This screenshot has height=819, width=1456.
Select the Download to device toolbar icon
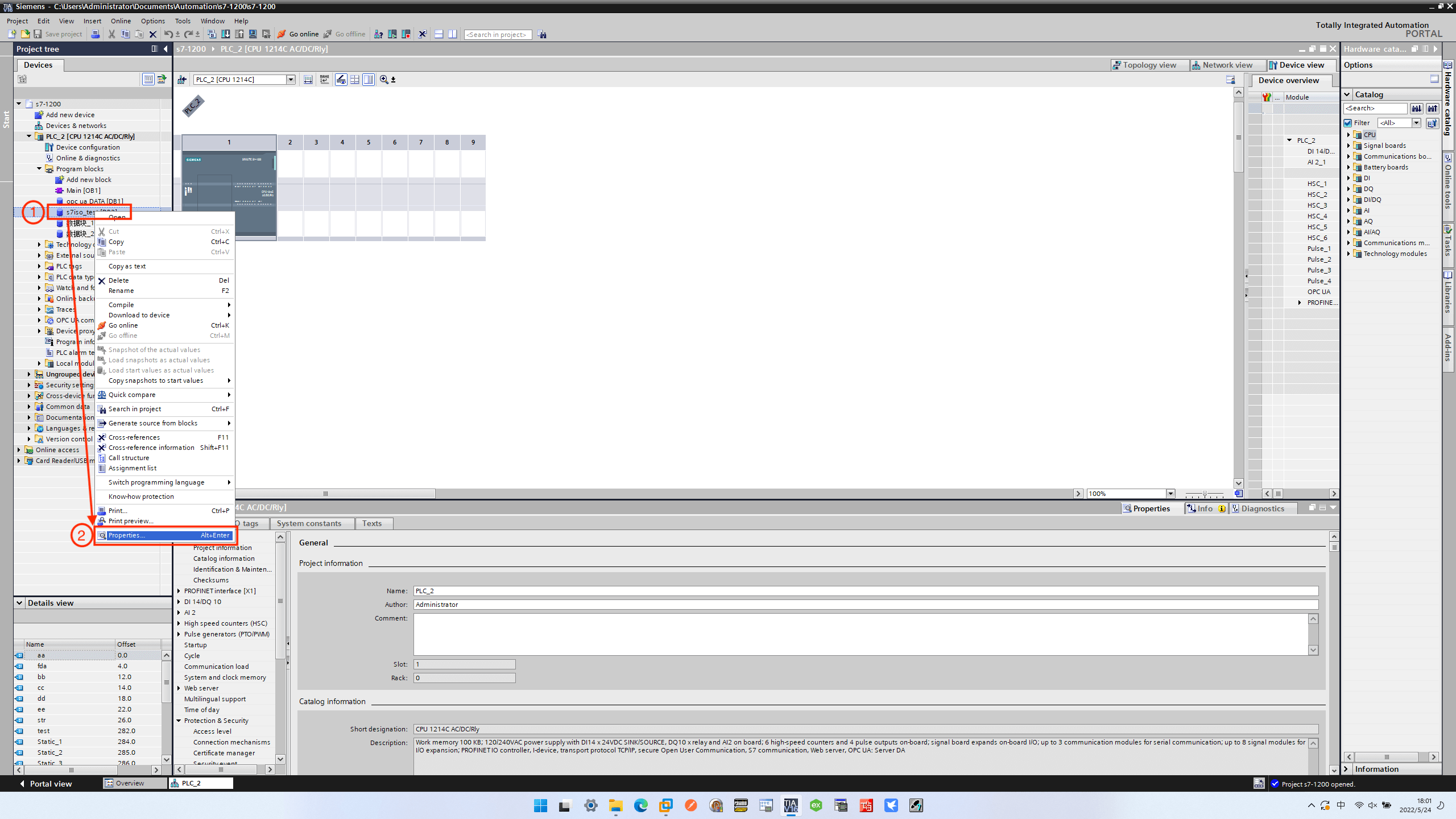pyautogui.click(x=226, y=34)
